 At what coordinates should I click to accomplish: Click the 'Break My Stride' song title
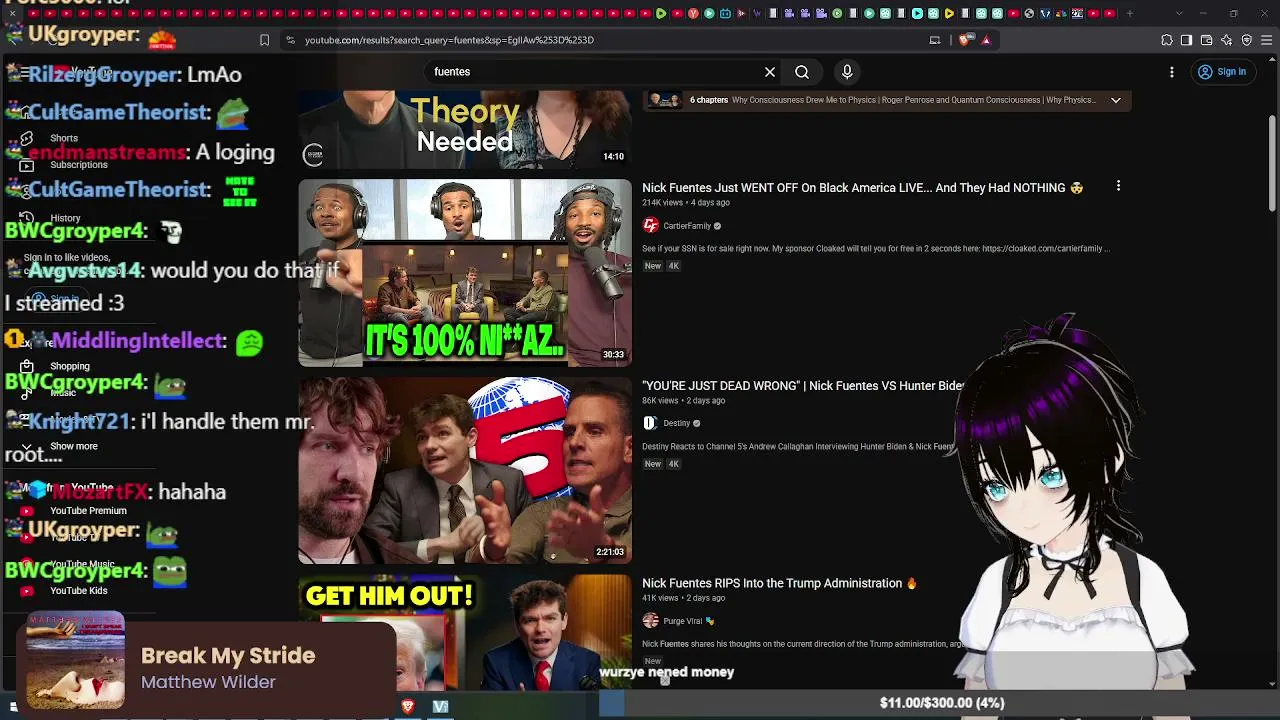[228, 656]
